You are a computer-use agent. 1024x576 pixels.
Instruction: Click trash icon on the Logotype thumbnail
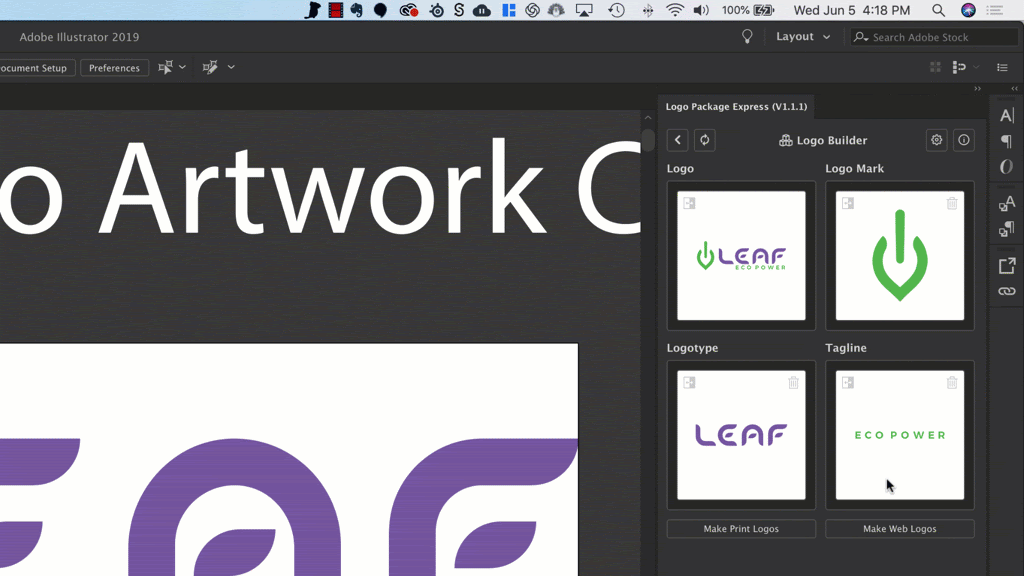coord(793,383)
